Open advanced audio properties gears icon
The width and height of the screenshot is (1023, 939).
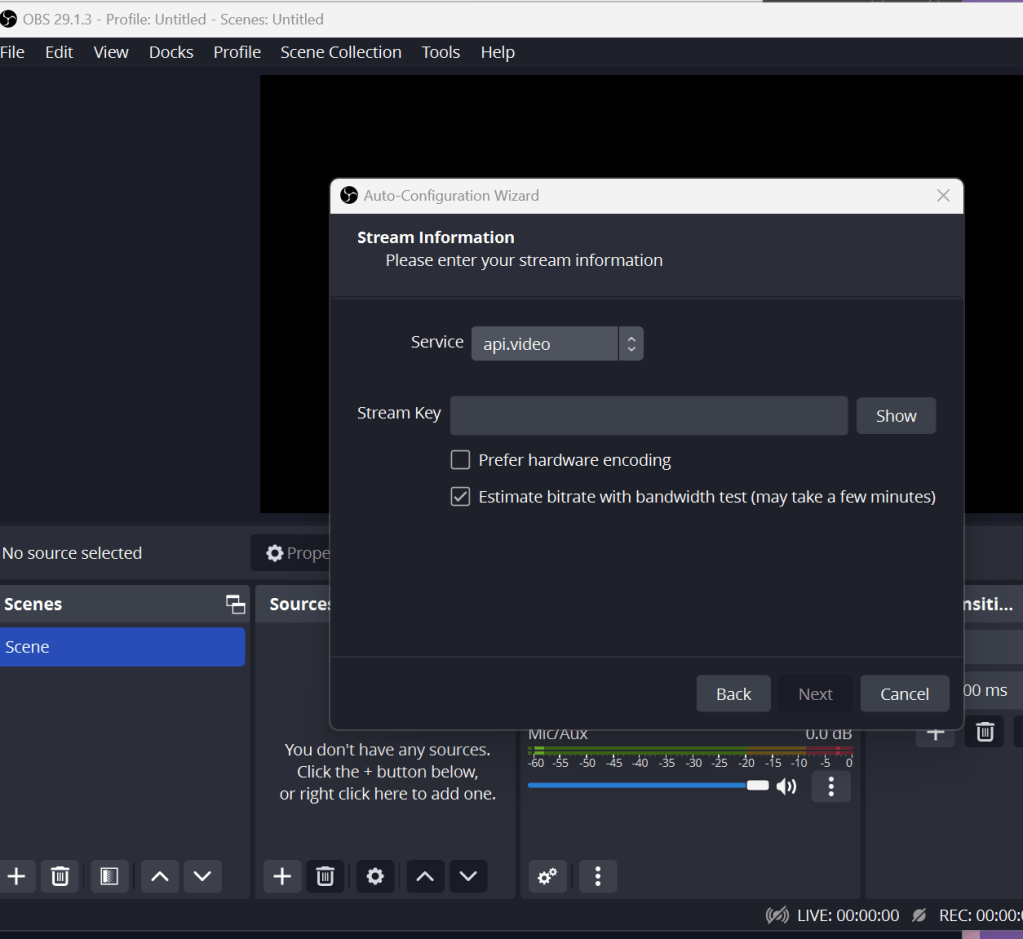tap(547, 876)
